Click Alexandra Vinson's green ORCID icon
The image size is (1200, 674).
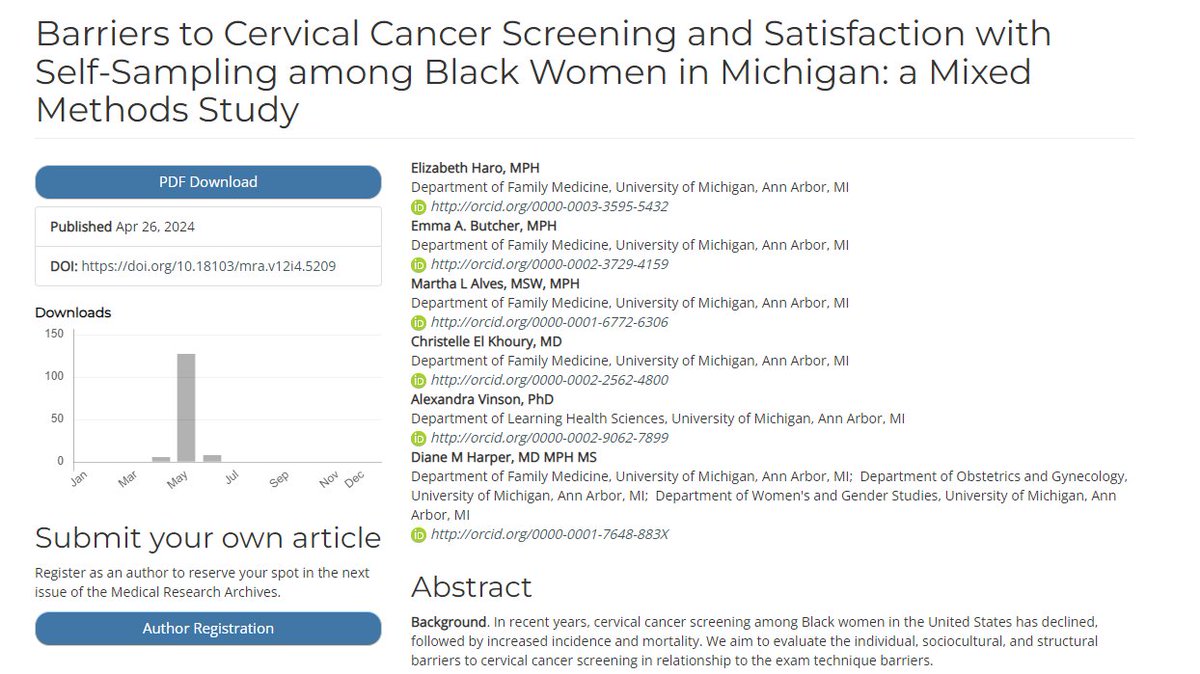pyautogui.click(x=418, y=438)
